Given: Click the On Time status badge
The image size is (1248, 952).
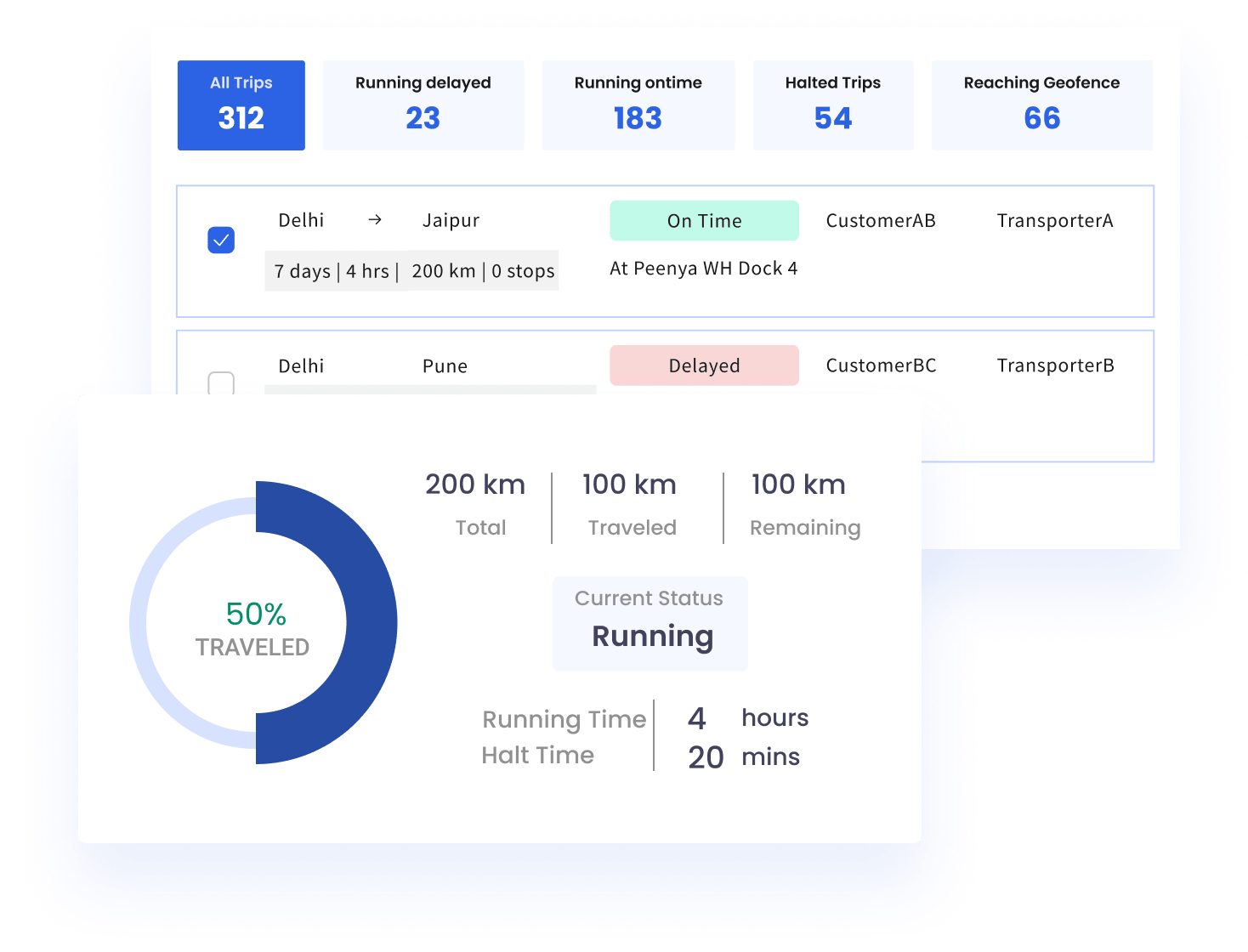Looking at the screenshot, I should (704, 220).
